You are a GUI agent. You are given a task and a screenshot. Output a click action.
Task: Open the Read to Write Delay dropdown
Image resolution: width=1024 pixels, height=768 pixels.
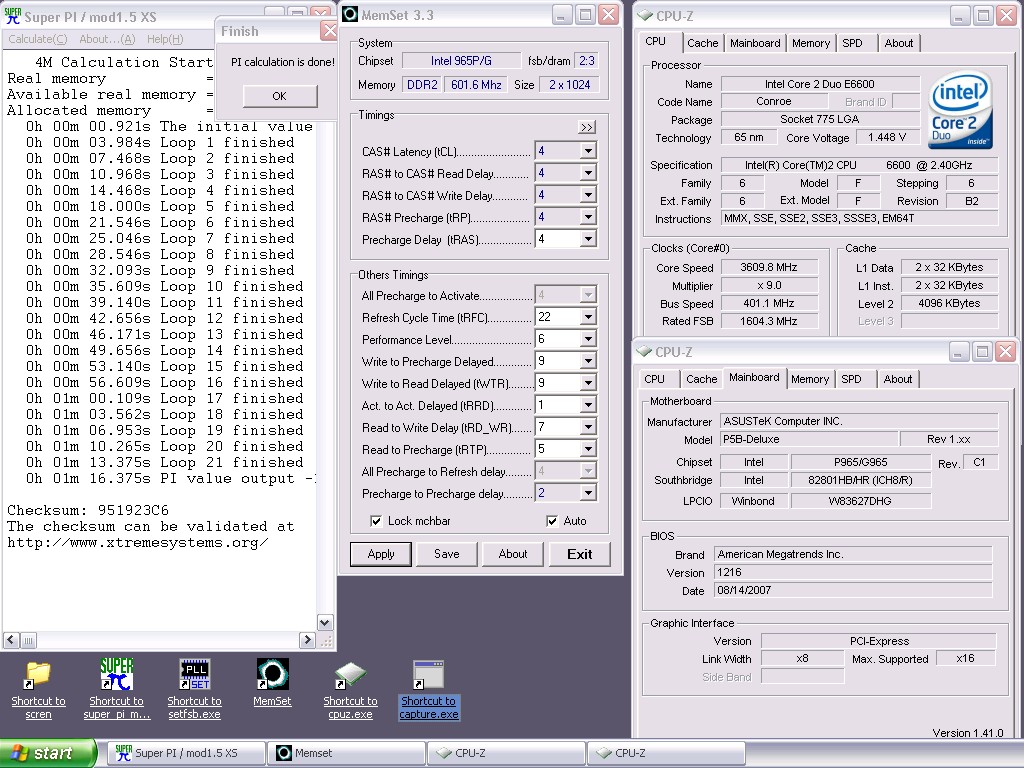coord(588,427)
